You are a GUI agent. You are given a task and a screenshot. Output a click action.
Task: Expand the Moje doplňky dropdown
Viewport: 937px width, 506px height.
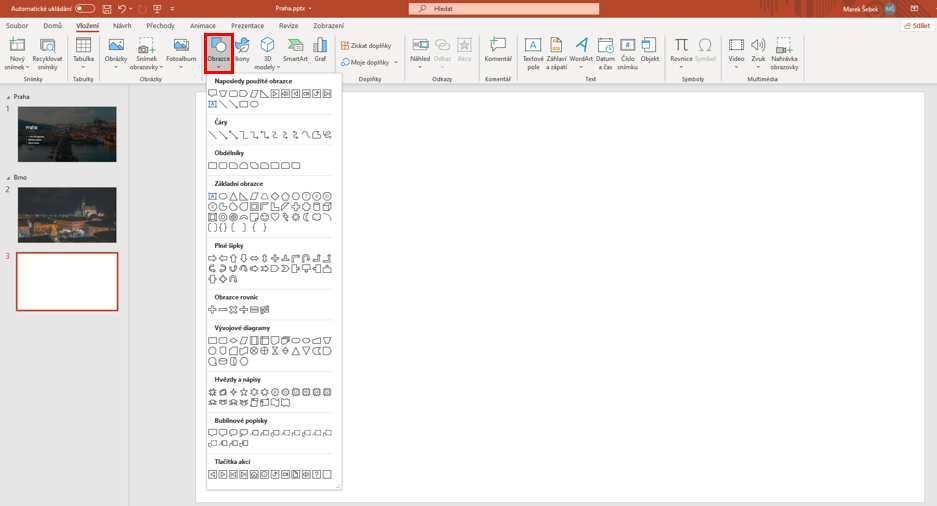tap(396, 62)
